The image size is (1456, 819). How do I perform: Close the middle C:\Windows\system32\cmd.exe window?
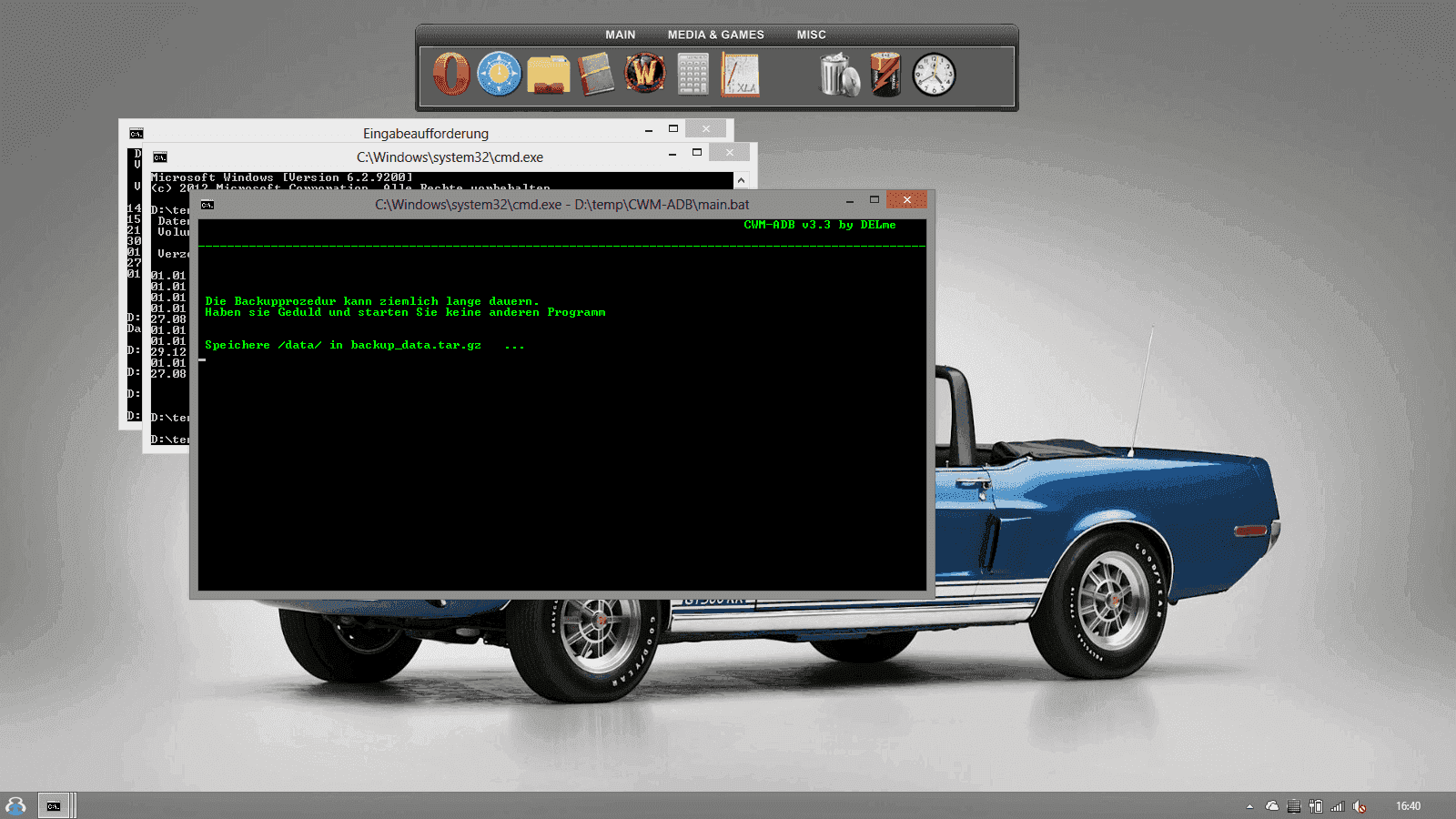click(x=730, y=153)
